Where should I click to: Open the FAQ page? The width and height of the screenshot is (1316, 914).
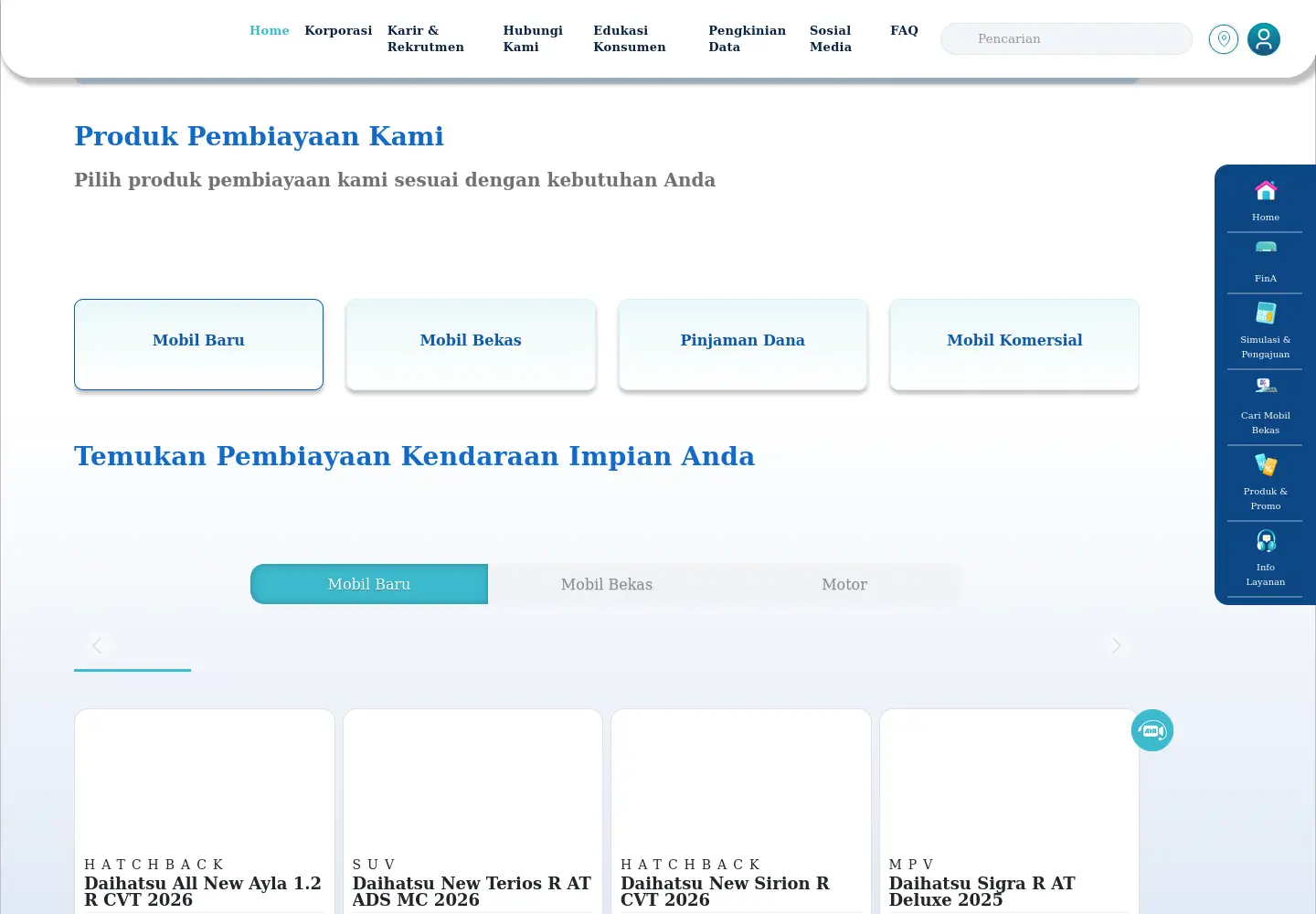pyautogui.click(x=904, y=30)
